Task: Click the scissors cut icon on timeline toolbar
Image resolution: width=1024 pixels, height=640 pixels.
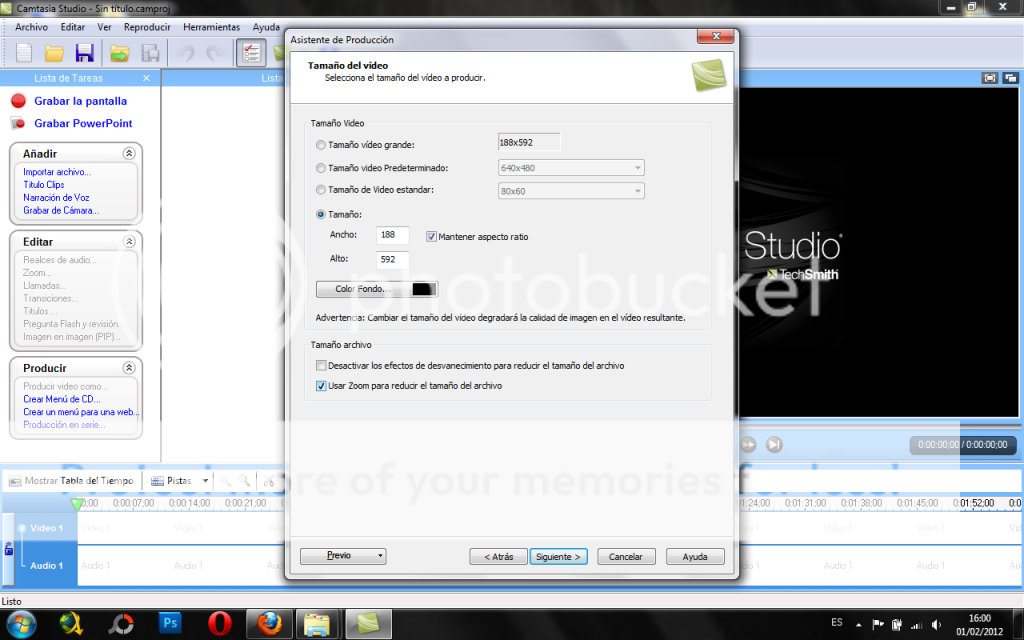Action: pos(269,481)
